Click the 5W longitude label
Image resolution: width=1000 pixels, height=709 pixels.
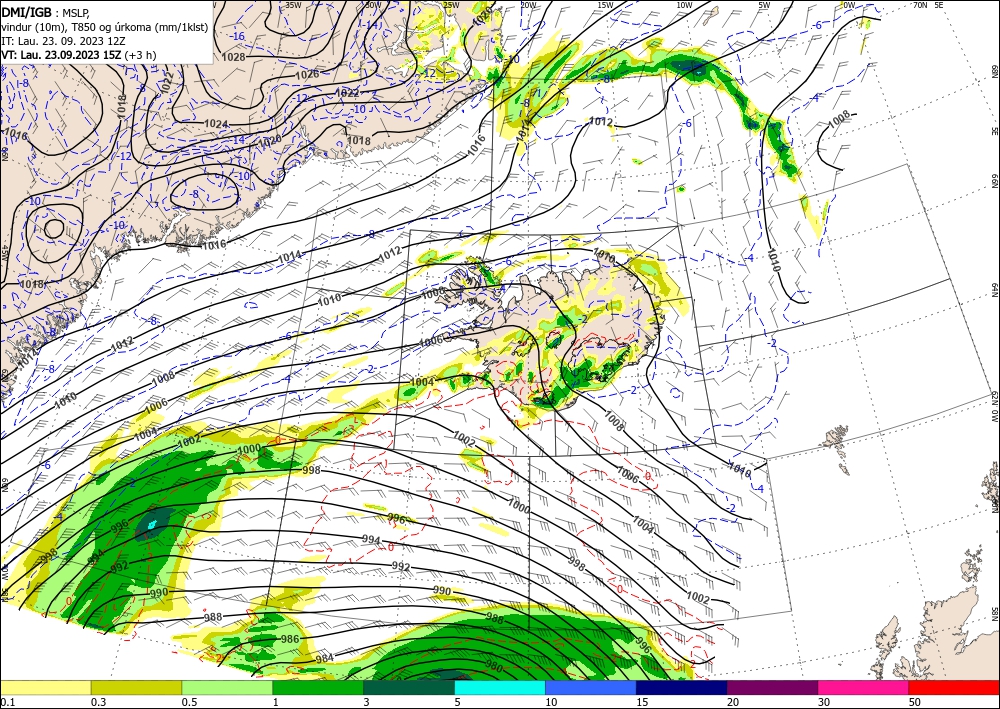click(x=764, y=5)
